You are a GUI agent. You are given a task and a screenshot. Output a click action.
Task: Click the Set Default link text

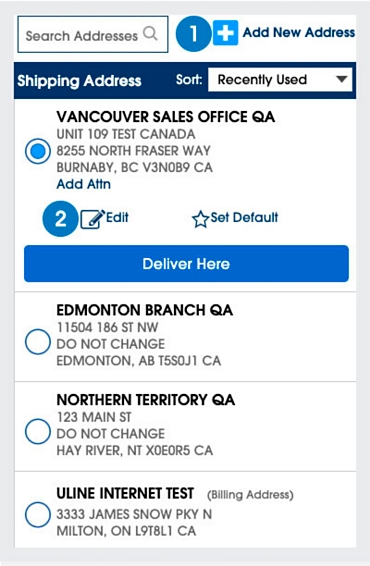pyautogui.click(x=244, y=217)
